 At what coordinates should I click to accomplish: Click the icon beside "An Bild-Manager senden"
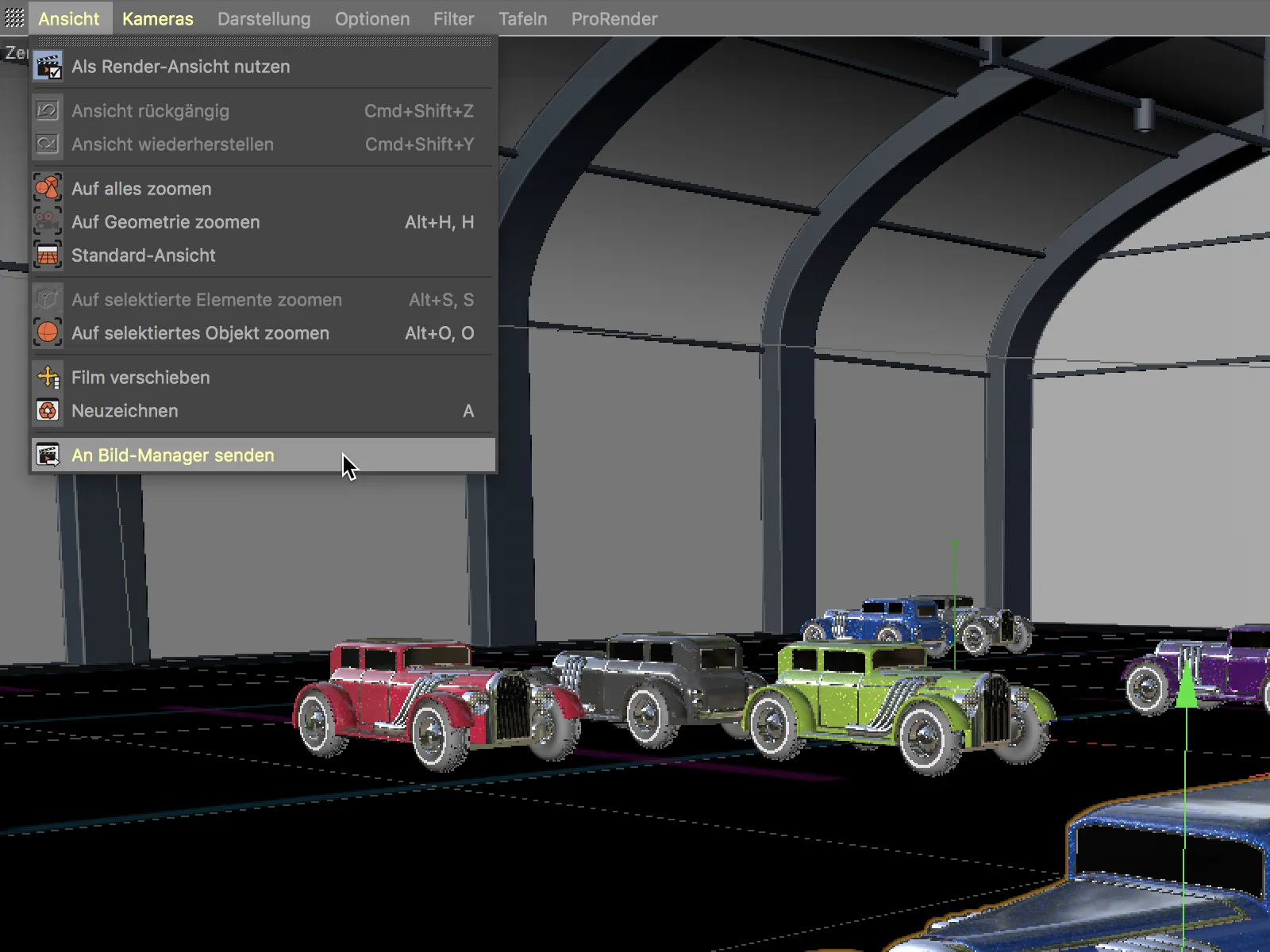tap(48, 455)
